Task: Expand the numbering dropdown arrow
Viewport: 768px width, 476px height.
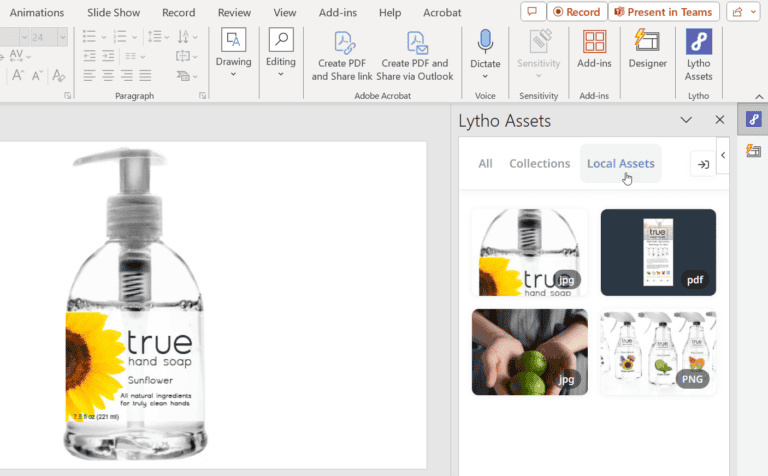Action: tap(134, 37)
